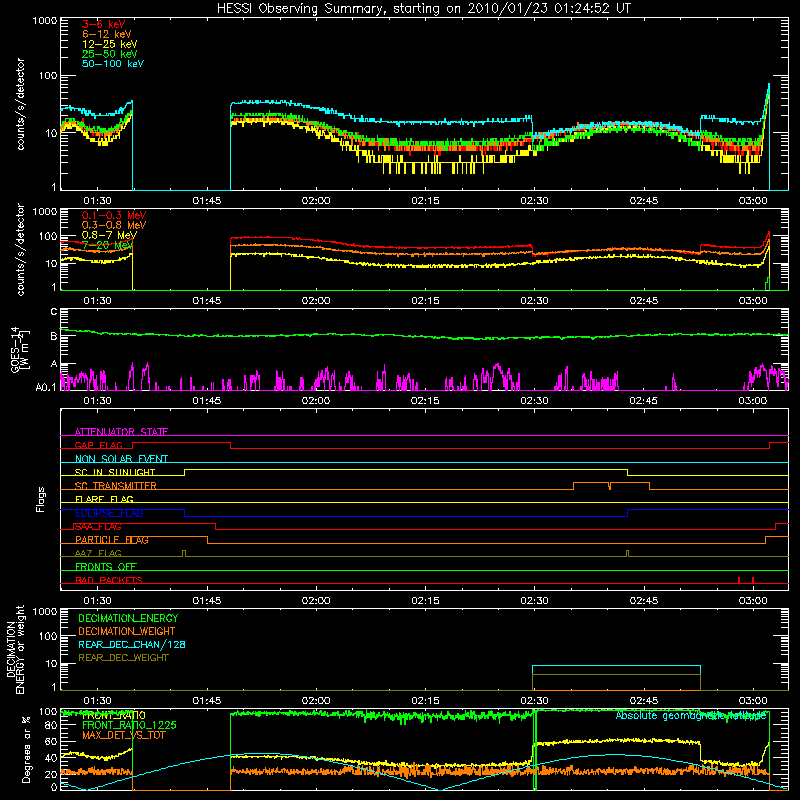Click the 12-25 keV legend label

tap(110, 44)
